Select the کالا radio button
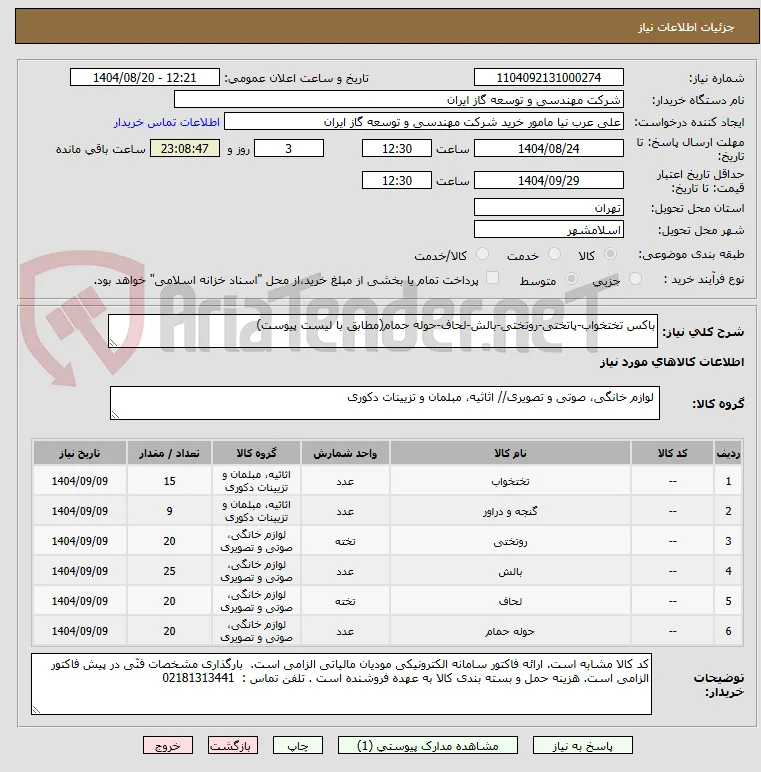This screenshot has width=761, height=772. 610,254
